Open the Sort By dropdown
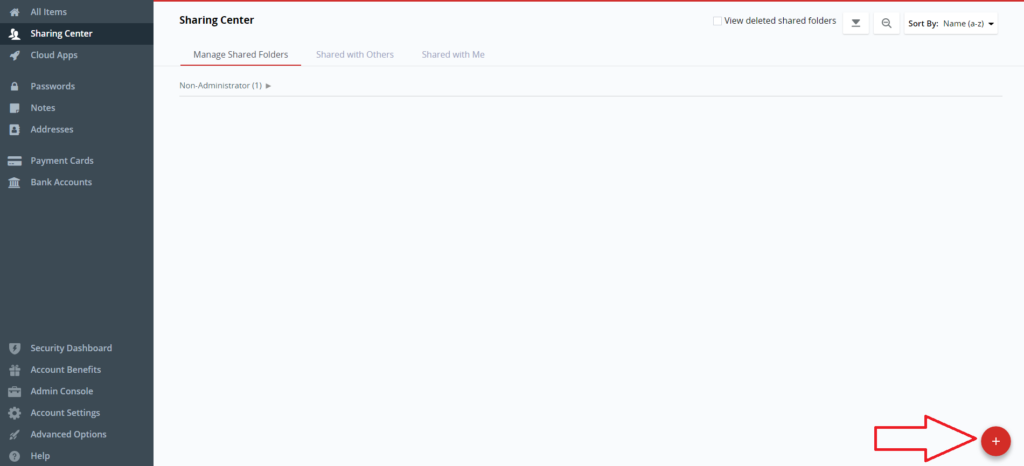Screen dimensions: 1024x466 tap(950, 23)
